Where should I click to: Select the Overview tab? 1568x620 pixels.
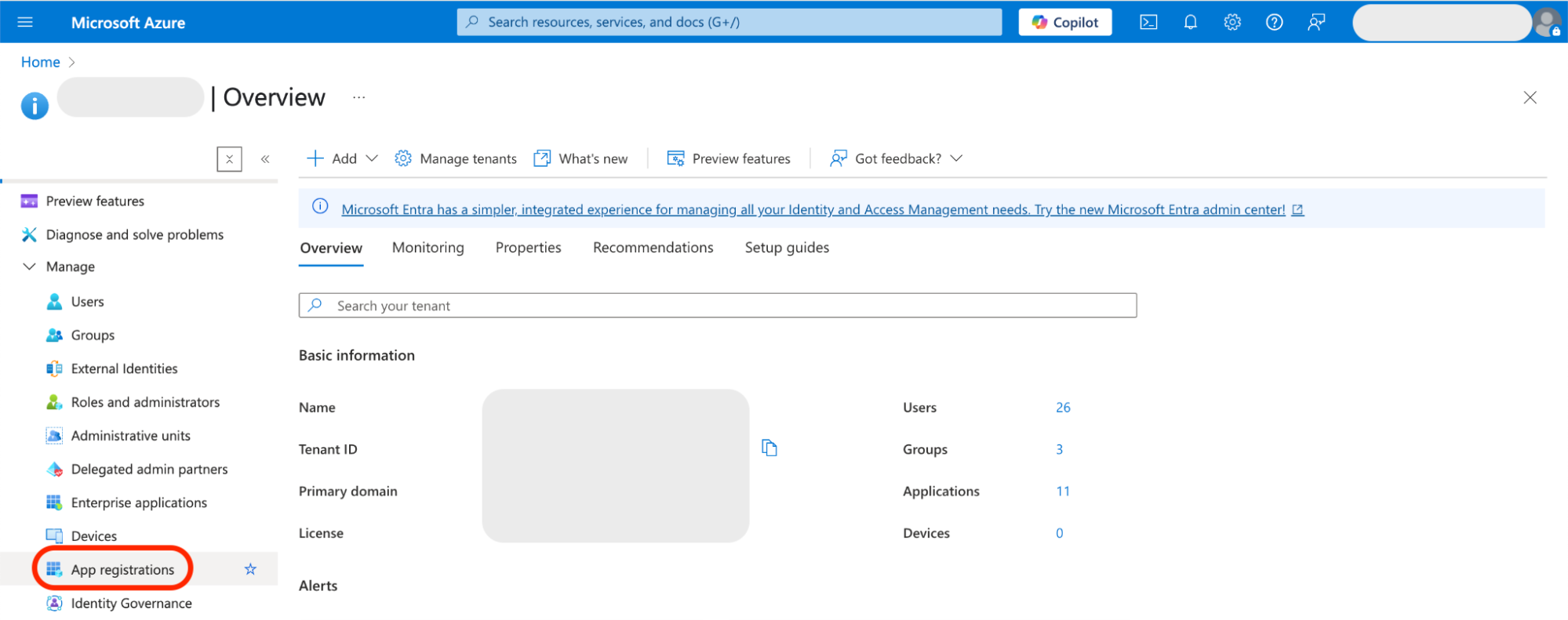tap(331, 248)
